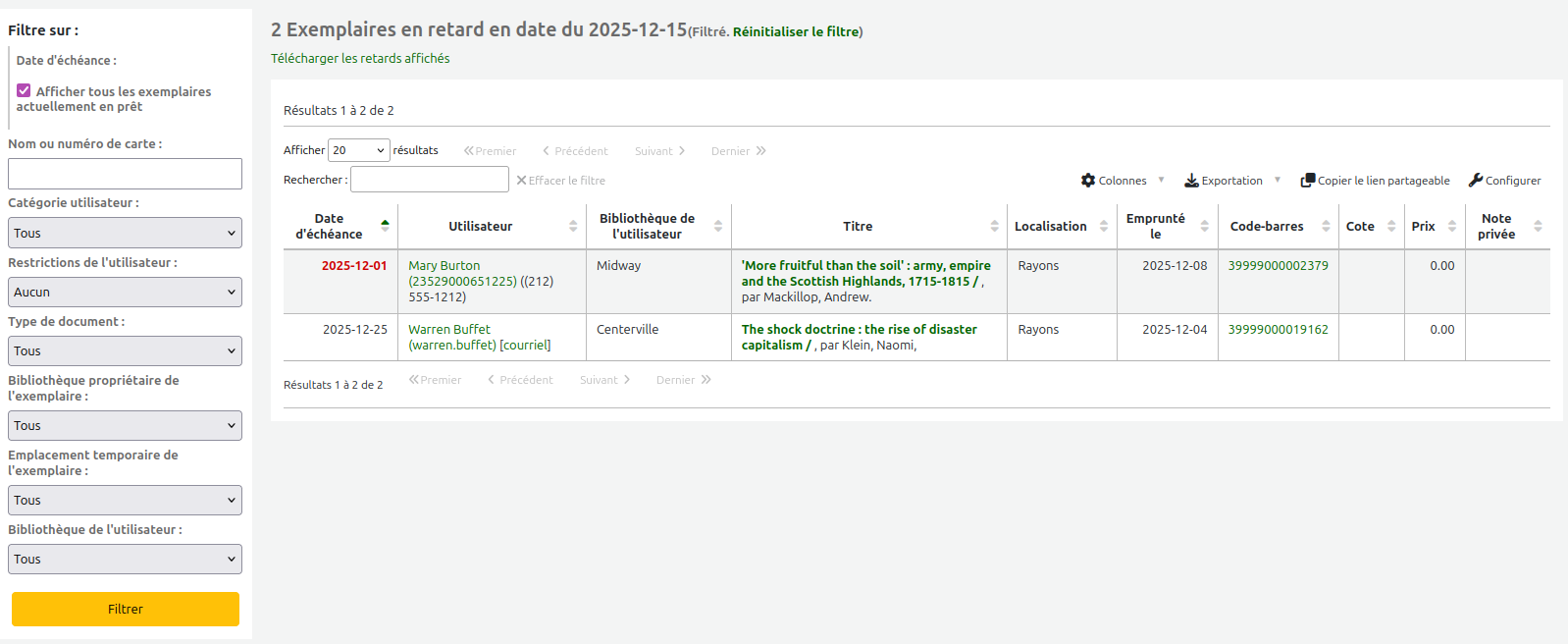Sort table by Titre column header
This screenshot has height=644, width=1568.
[858, 226]
